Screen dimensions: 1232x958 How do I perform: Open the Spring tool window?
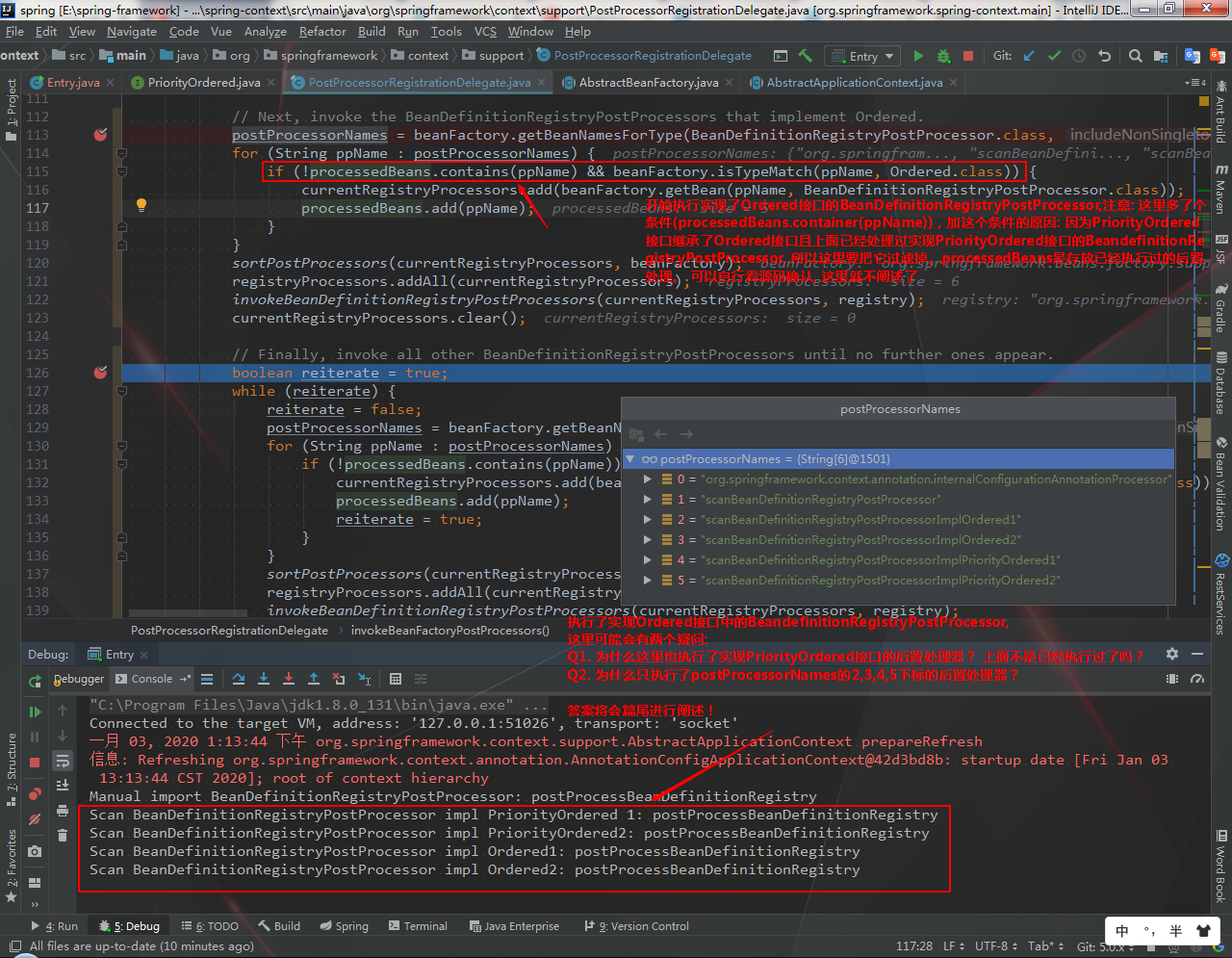pyautogui.click(x=344, y=926)
